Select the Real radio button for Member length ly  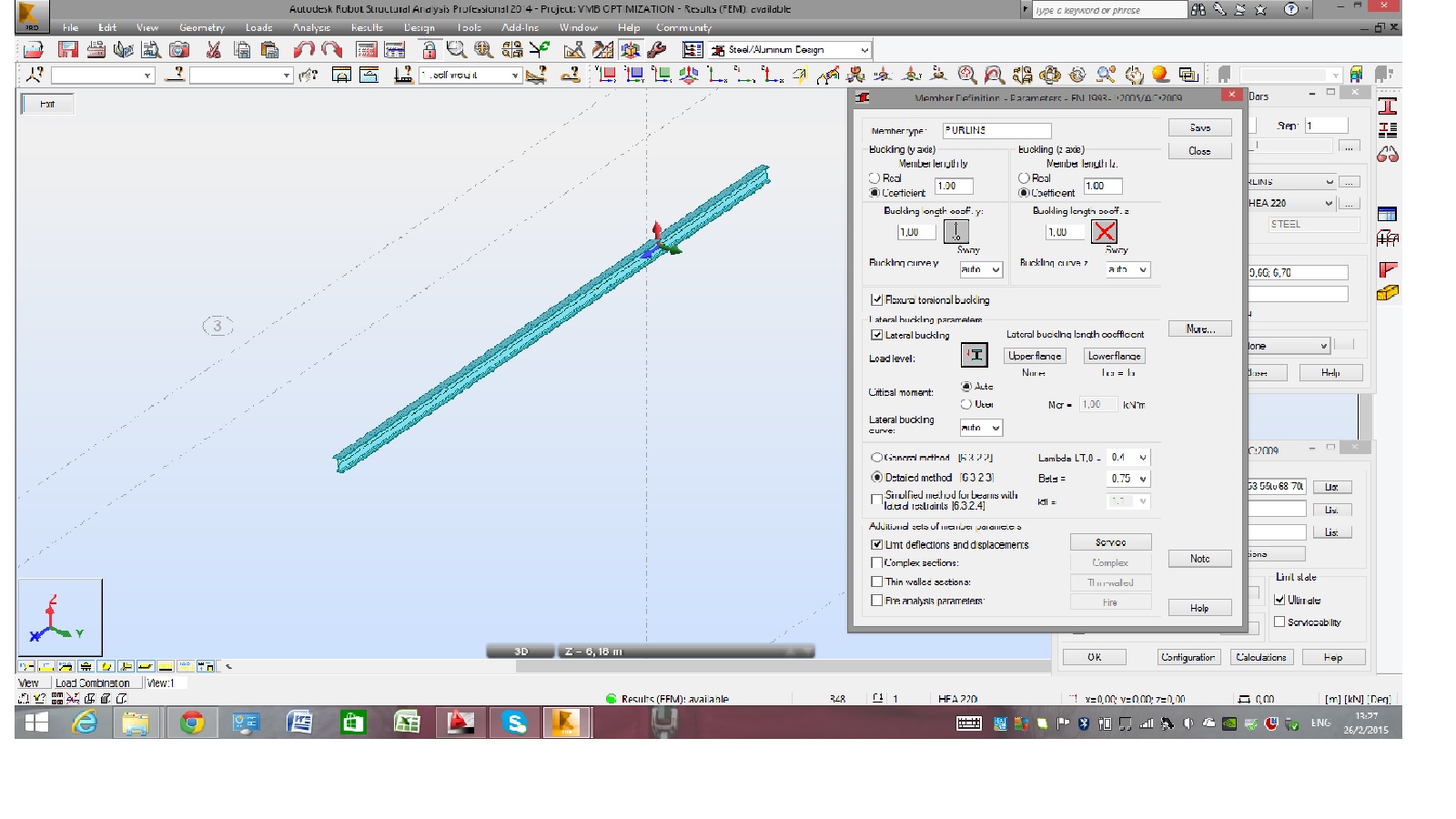click(x=873, y=178)
